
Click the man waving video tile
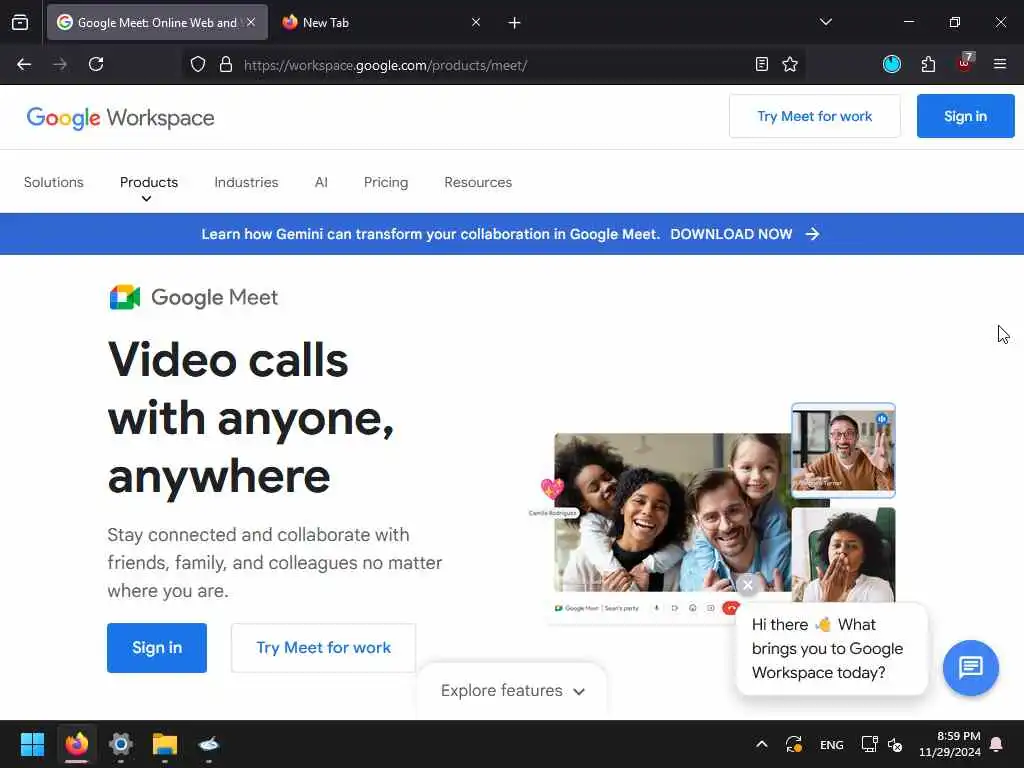[843, 451]
